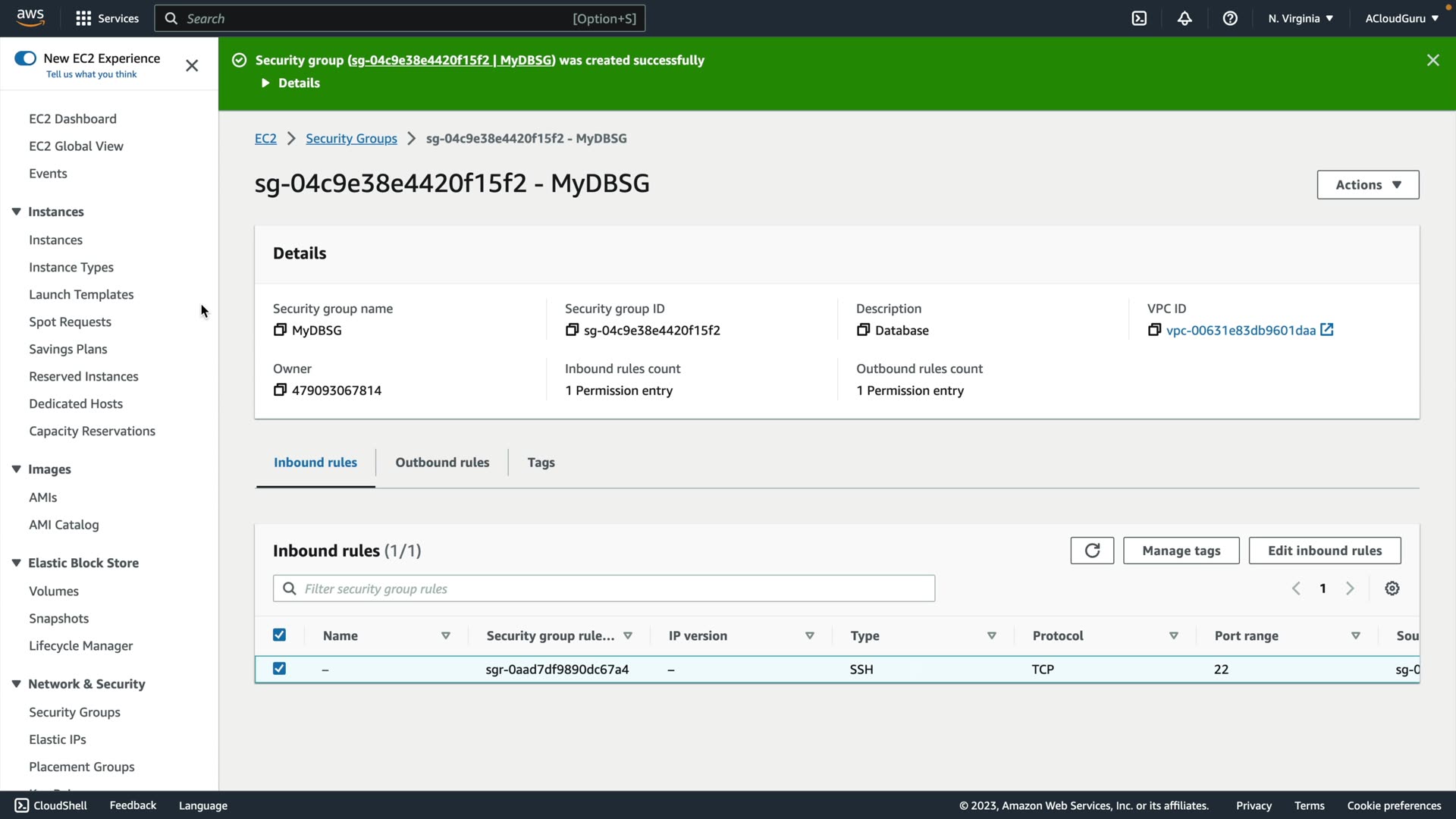The image size is (1456, 819).
Task: Open CloudShell from the top bar icon
Action: point(1139,18)
